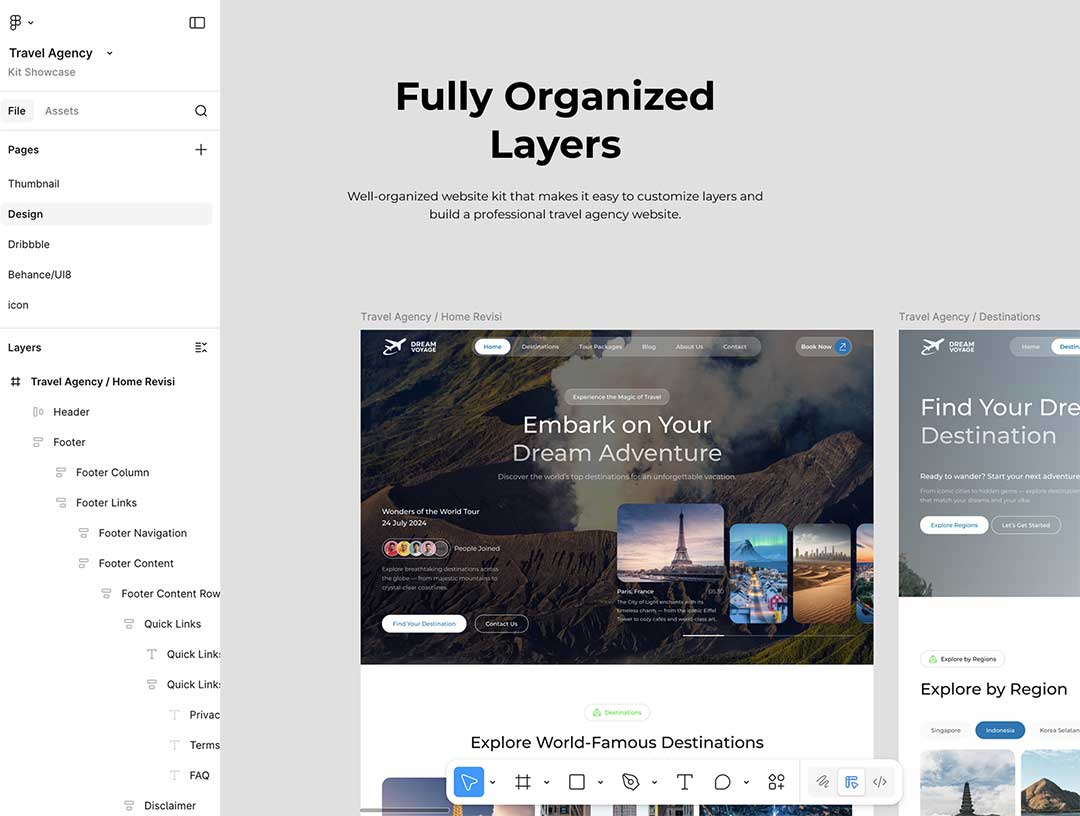Viewport: 1080px width, 816px height.
Task: Open the Dribbble page
Action: pyautogui.click(x=29, y=244)
